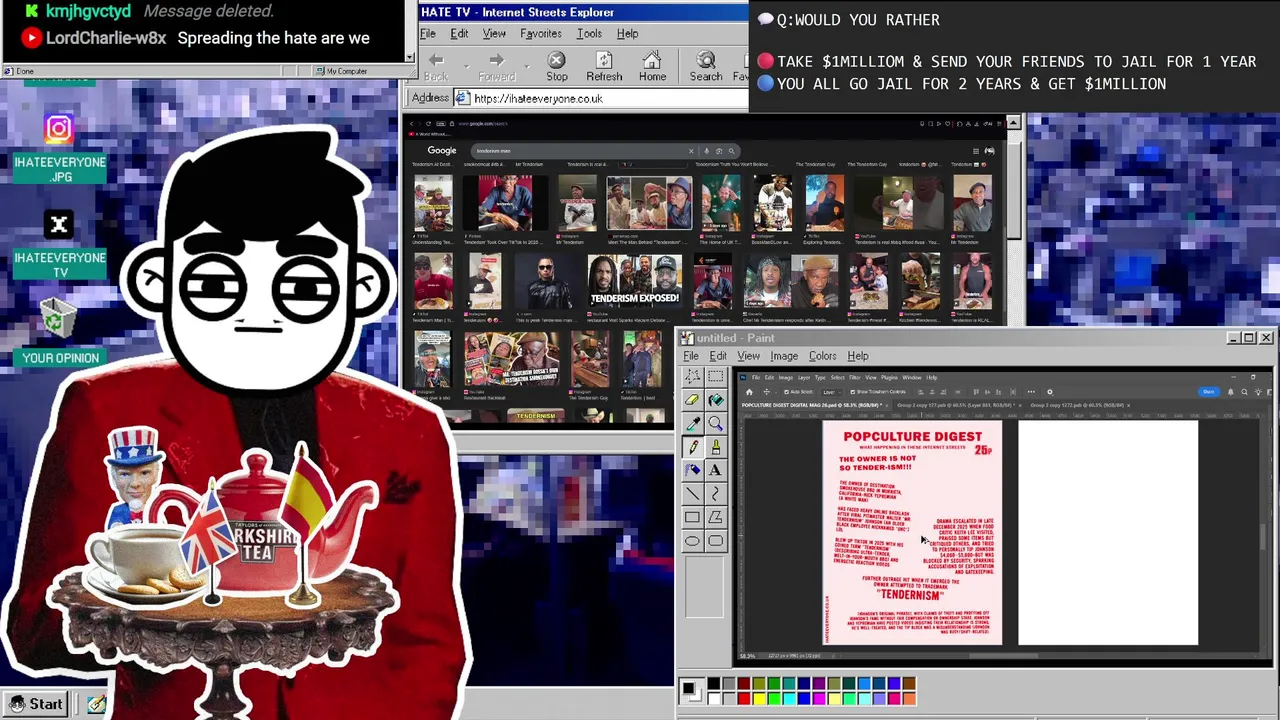Switch to POPCULTURE DIGEST DIGITAL MAG 26.psd tab

814,405
